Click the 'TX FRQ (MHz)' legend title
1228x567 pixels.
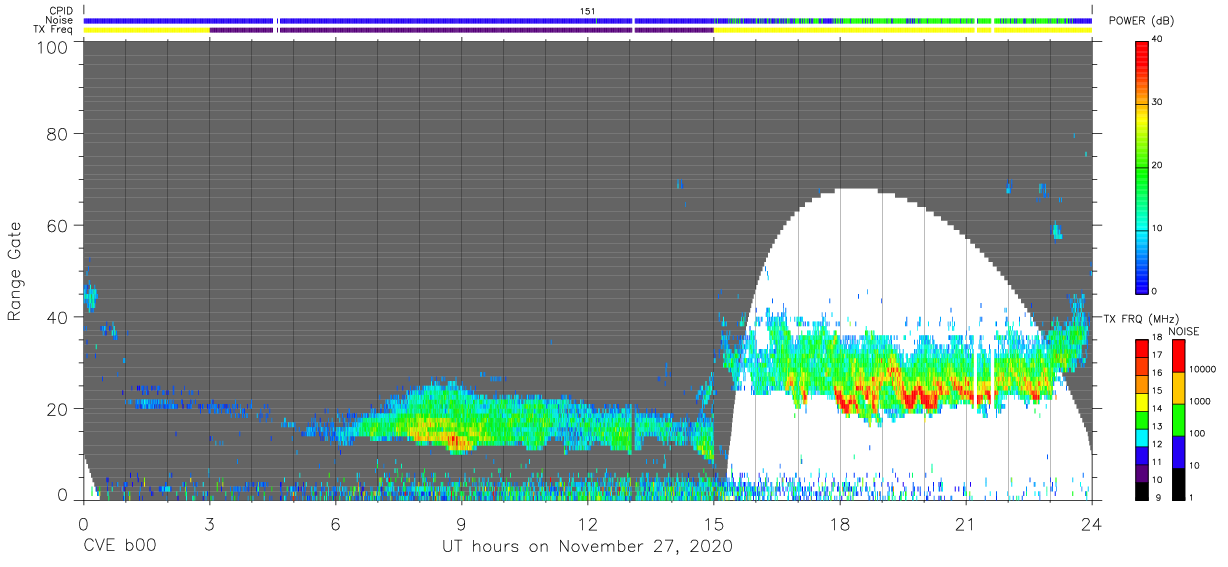click(1140, 319)
